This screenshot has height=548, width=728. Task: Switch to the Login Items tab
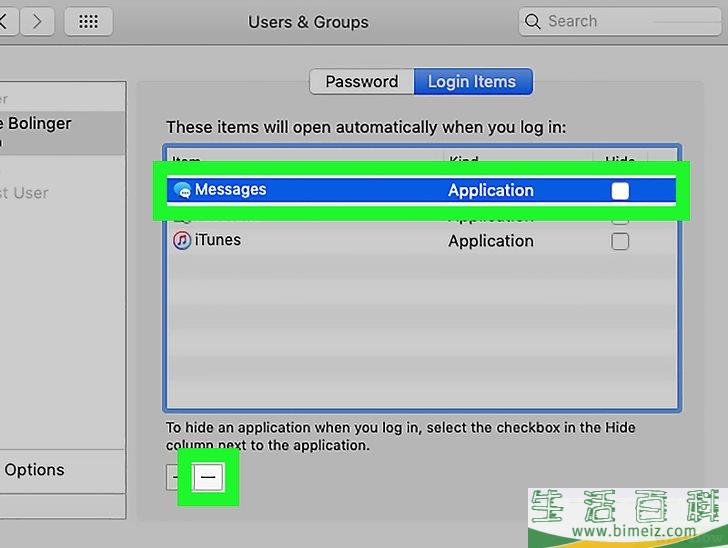pyautogui.click(x=473, y=82)
